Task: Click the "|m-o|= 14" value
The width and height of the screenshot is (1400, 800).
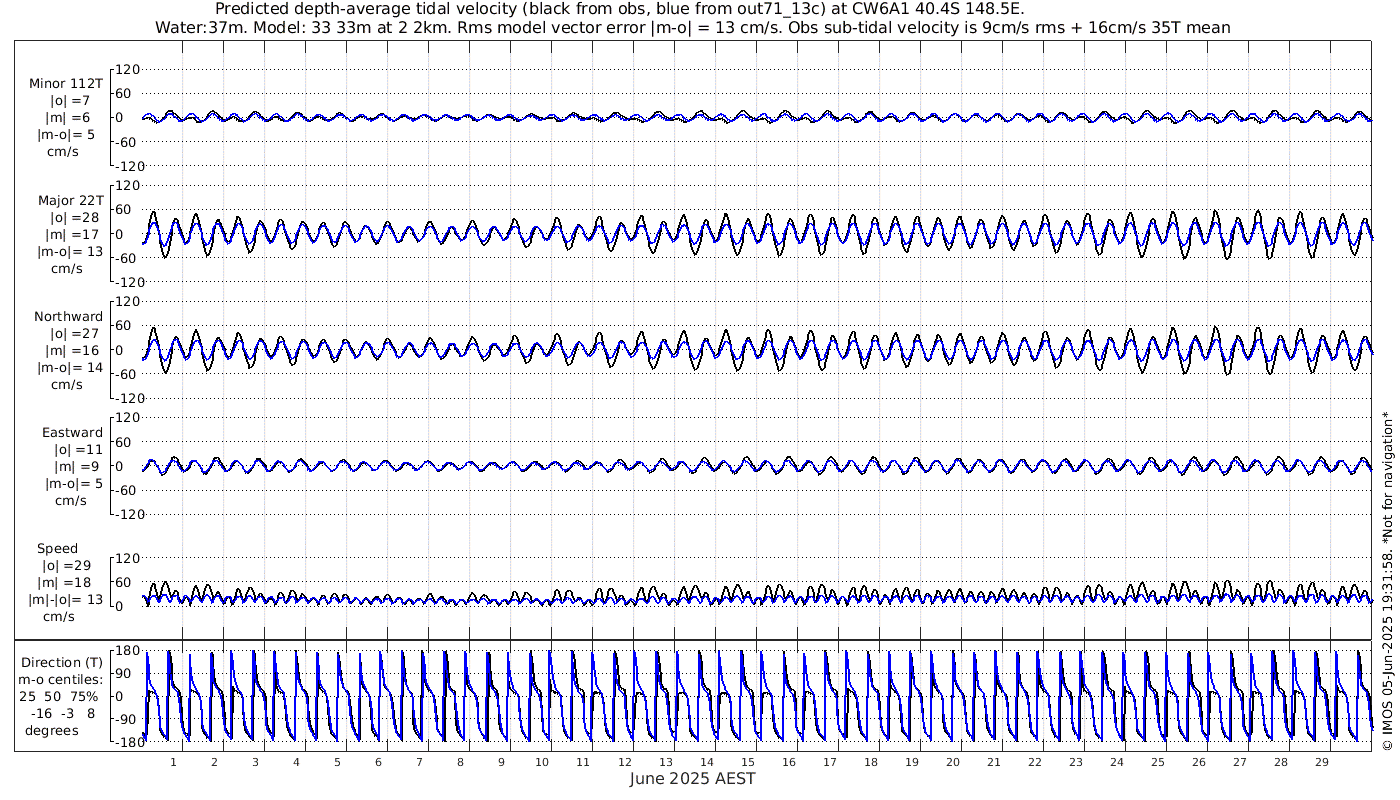Action: pyautogui.click(x=69, y=367)
